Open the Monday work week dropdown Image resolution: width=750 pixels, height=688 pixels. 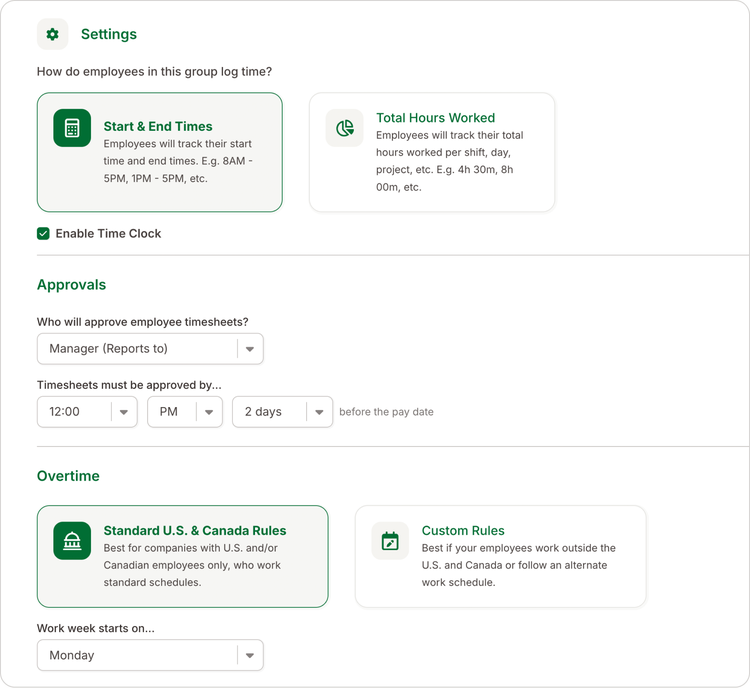150,655
